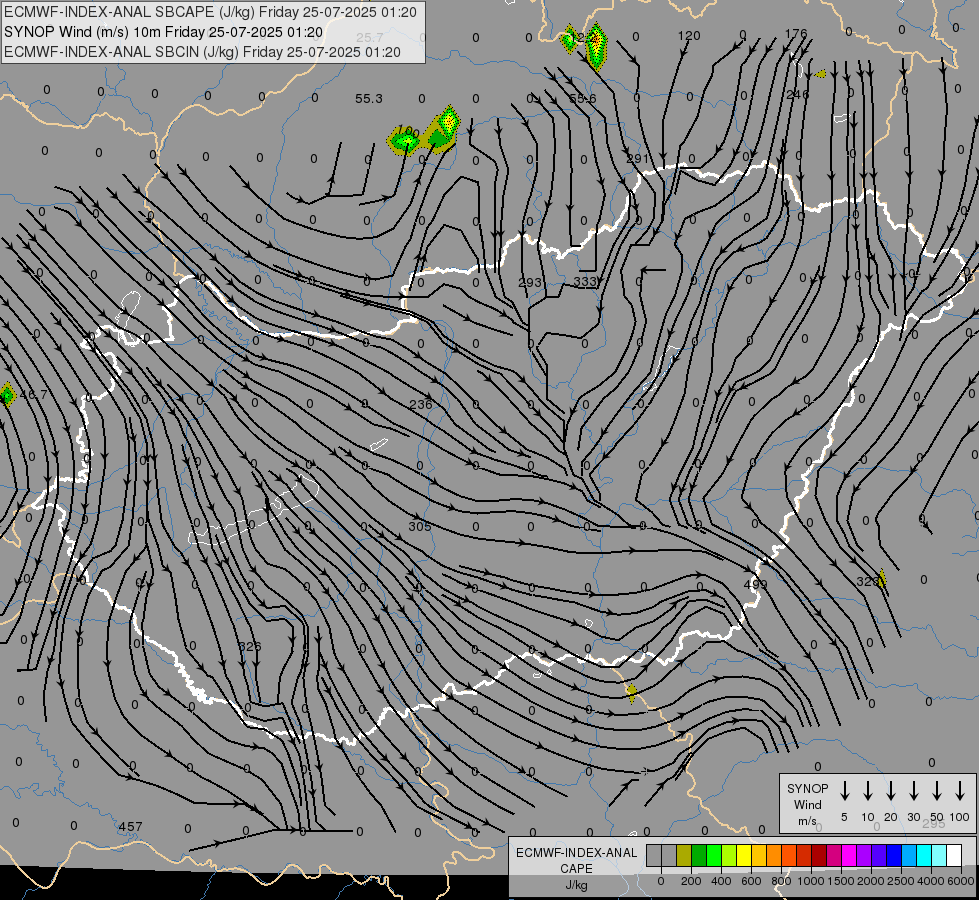Pick the pure blue legend swatch
Viewport: 979px width, 900px height.
point(893,855)
